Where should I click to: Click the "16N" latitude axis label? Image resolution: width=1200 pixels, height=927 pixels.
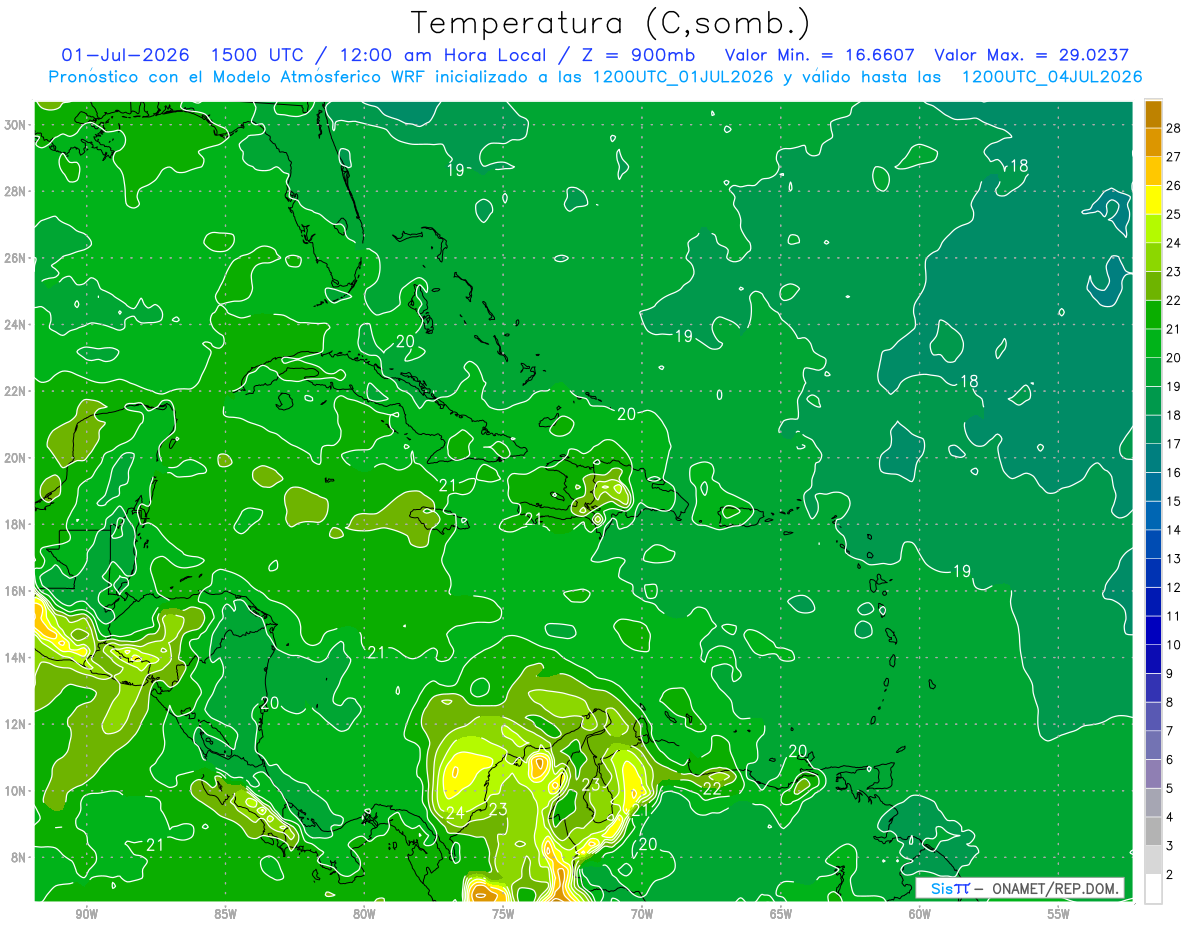point(16,591)
